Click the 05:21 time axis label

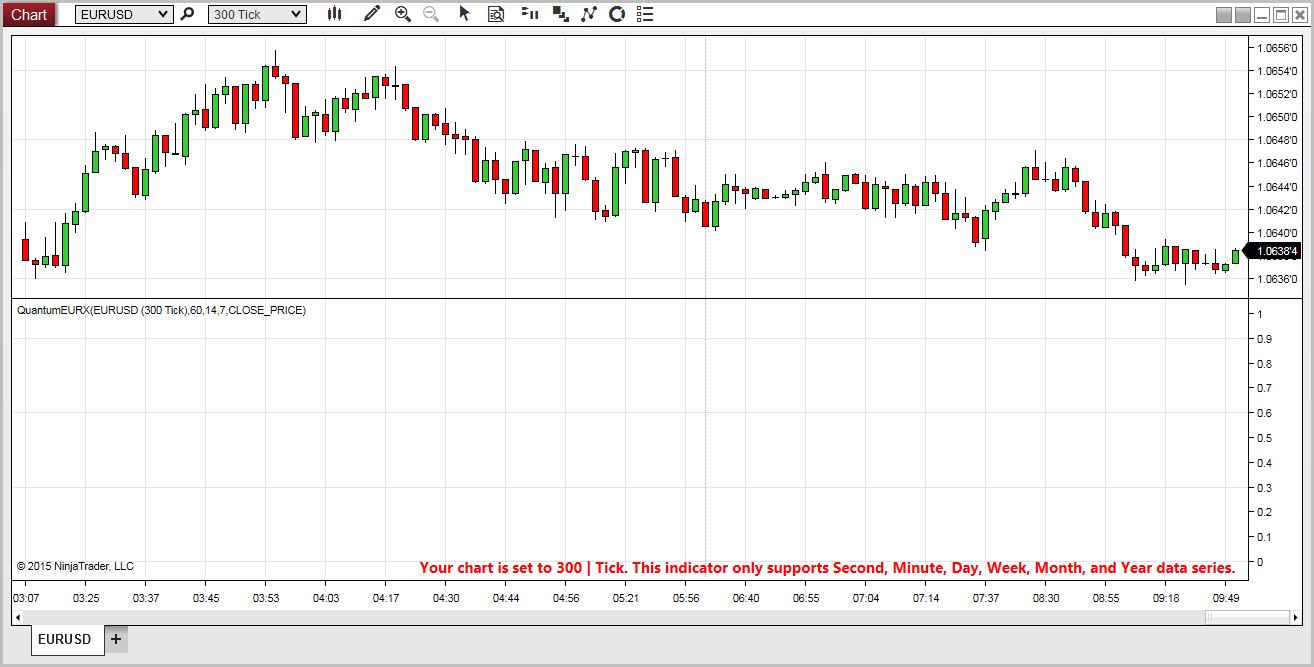pos(626,598)
